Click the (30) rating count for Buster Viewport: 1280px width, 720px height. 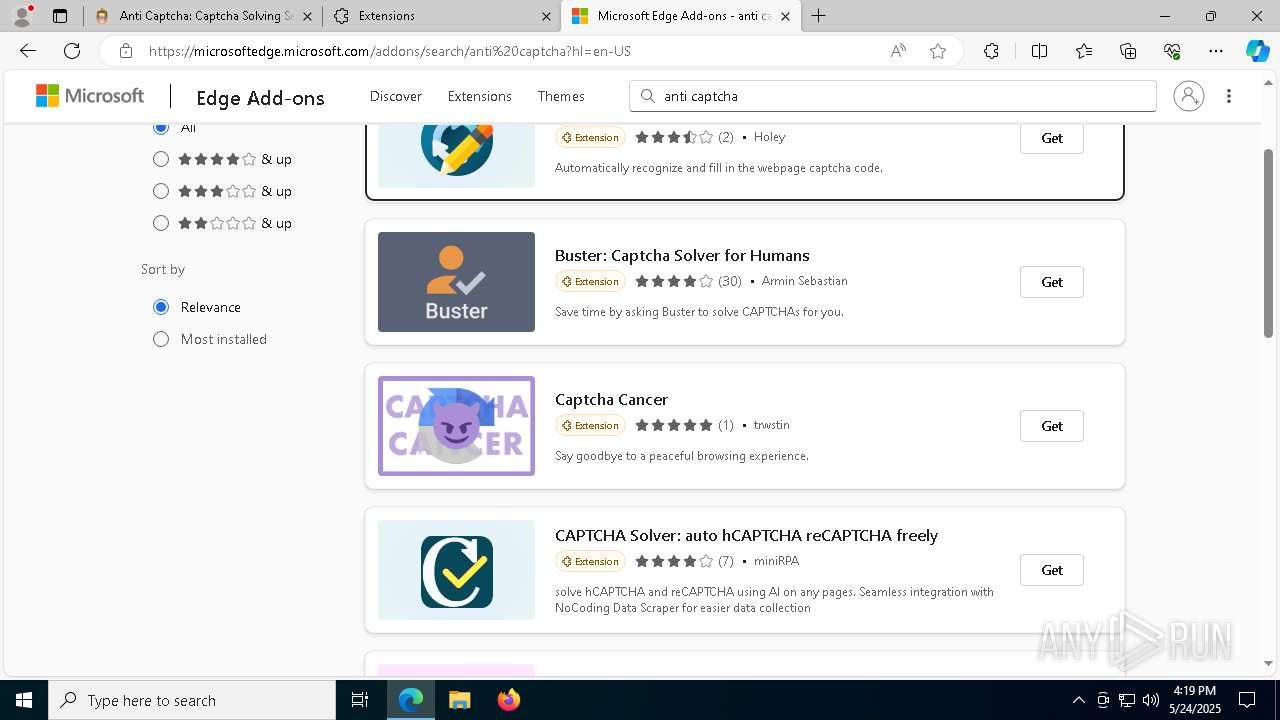pos(730,281)
